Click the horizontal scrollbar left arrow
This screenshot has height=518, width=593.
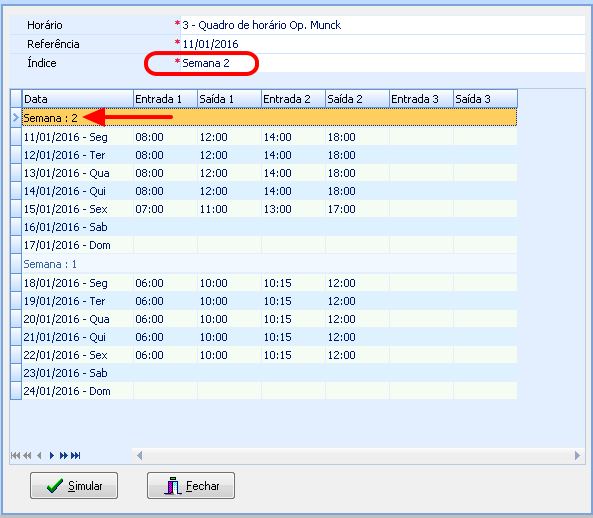[x=140, y=455]
